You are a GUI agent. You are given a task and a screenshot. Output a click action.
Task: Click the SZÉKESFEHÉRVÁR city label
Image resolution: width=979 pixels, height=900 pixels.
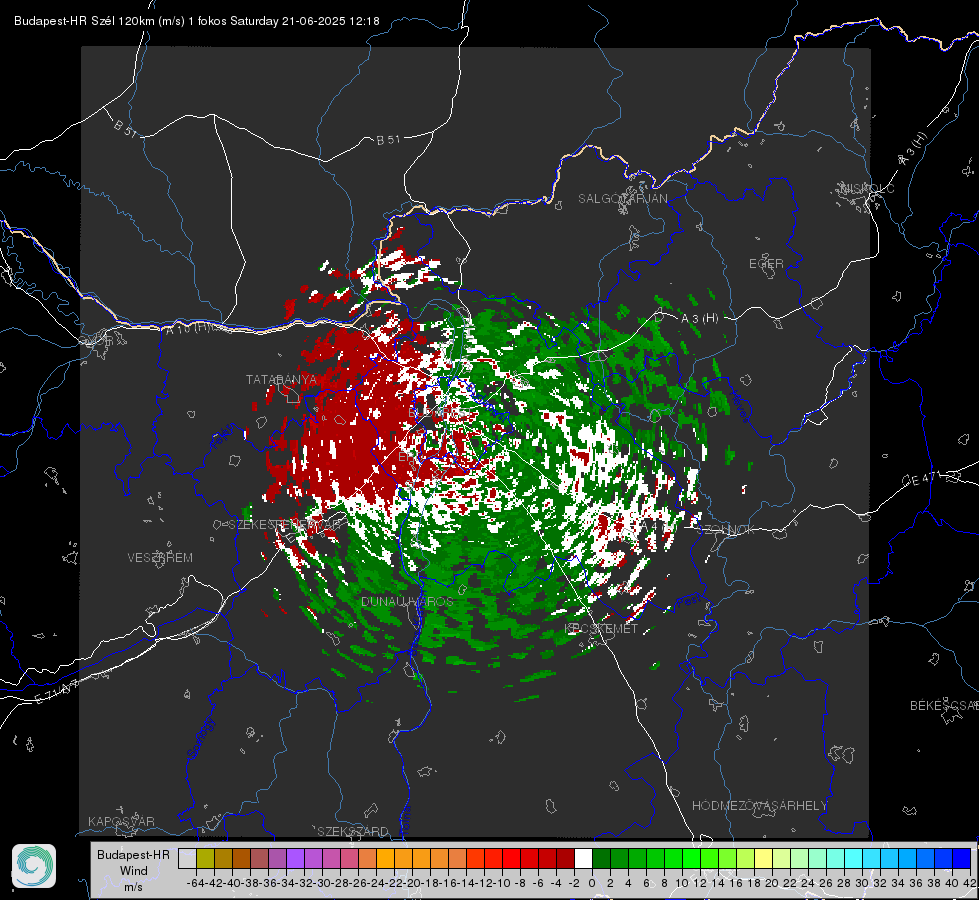[x=285, y=525]
